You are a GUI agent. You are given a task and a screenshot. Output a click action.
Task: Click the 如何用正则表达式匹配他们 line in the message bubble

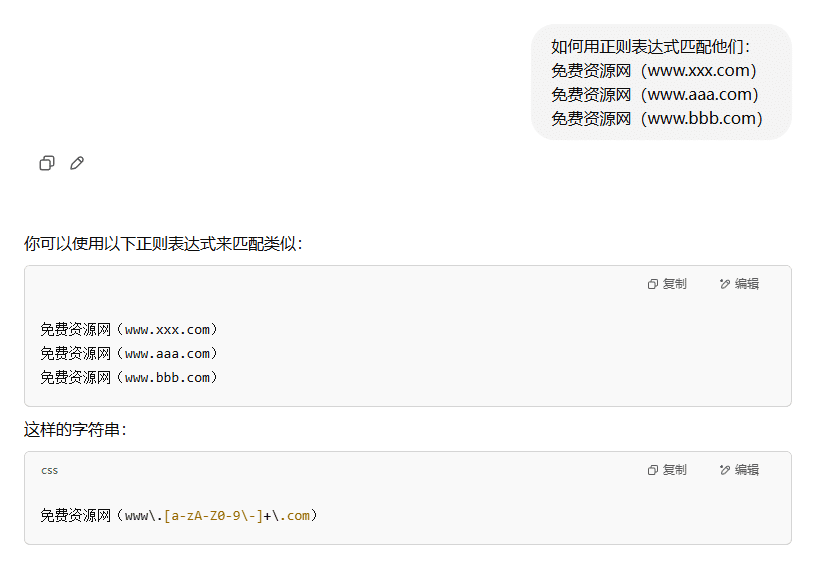pos(651,47)
